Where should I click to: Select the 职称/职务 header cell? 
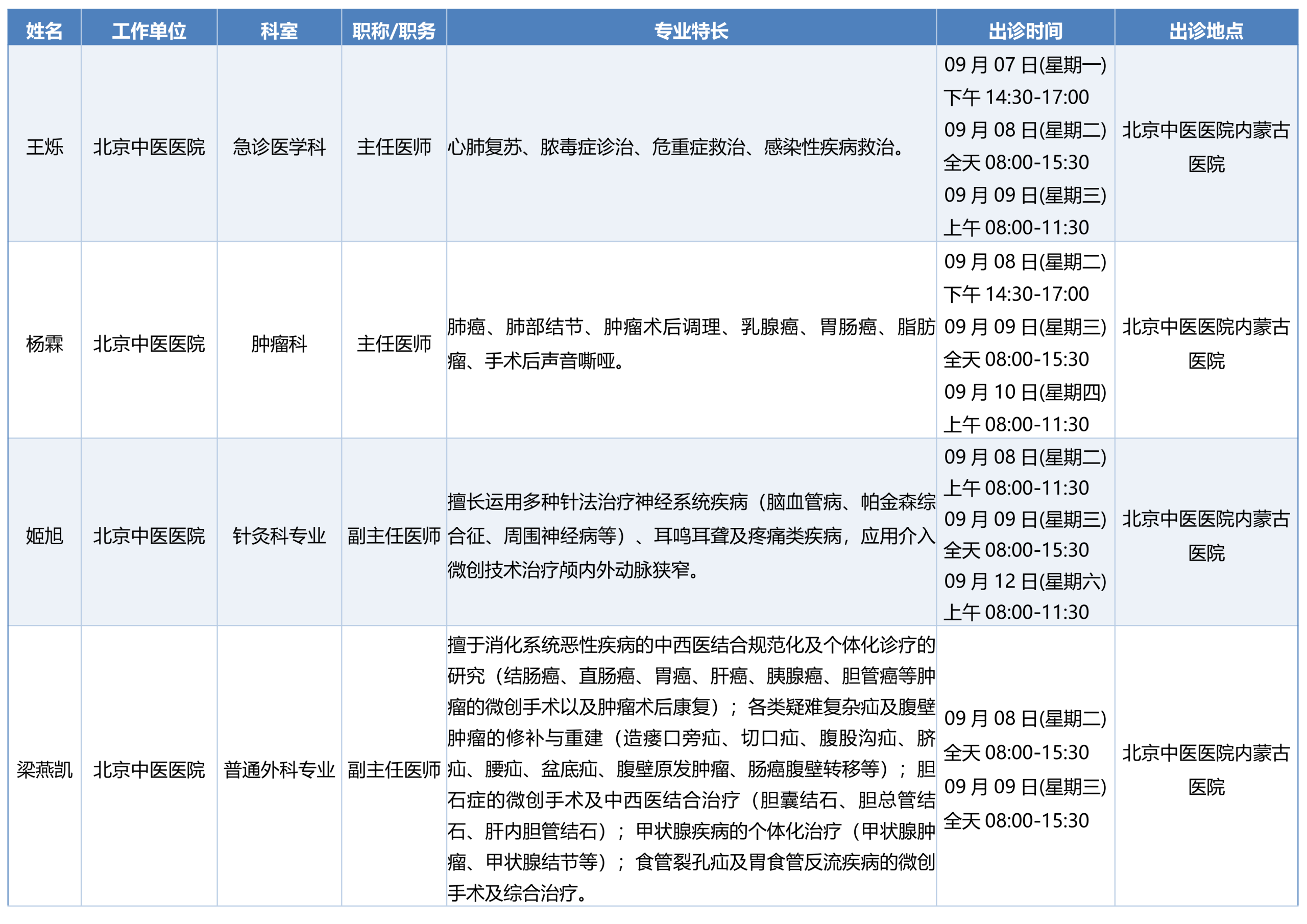(x=394, y=30)
